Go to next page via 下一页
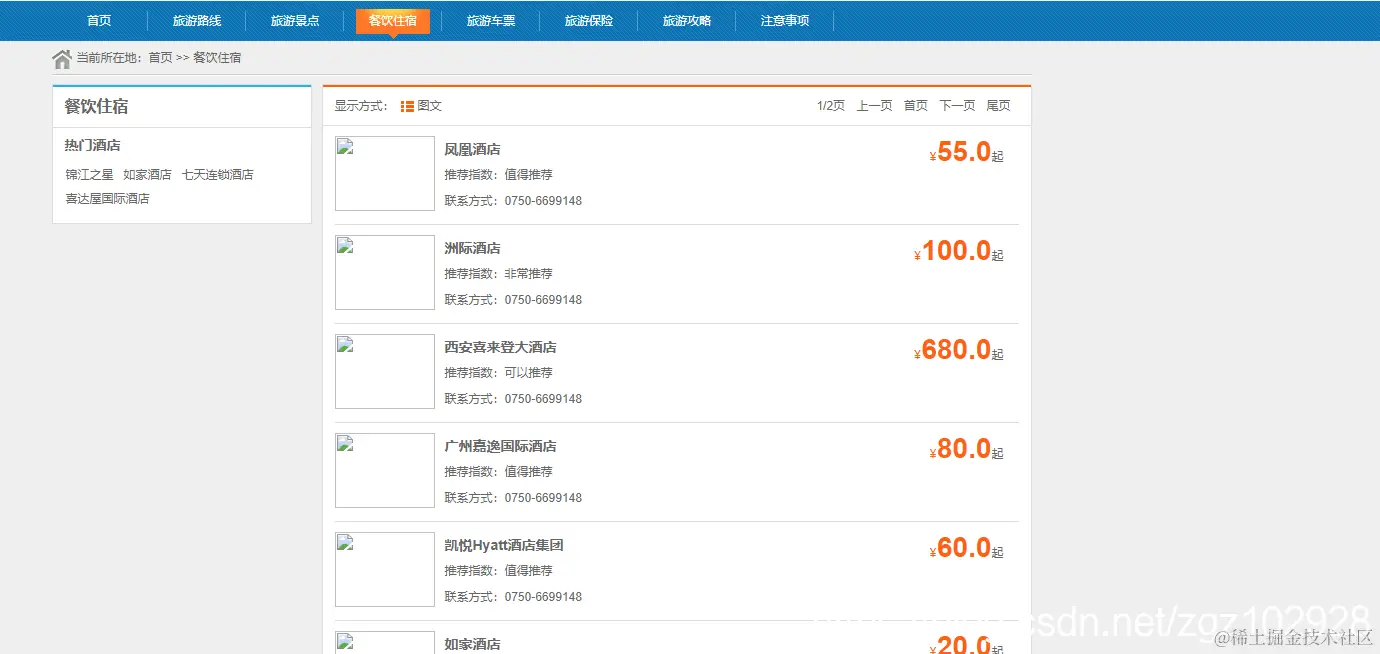The height and width of the screenshot is (654, 1380). click(957, 106)
